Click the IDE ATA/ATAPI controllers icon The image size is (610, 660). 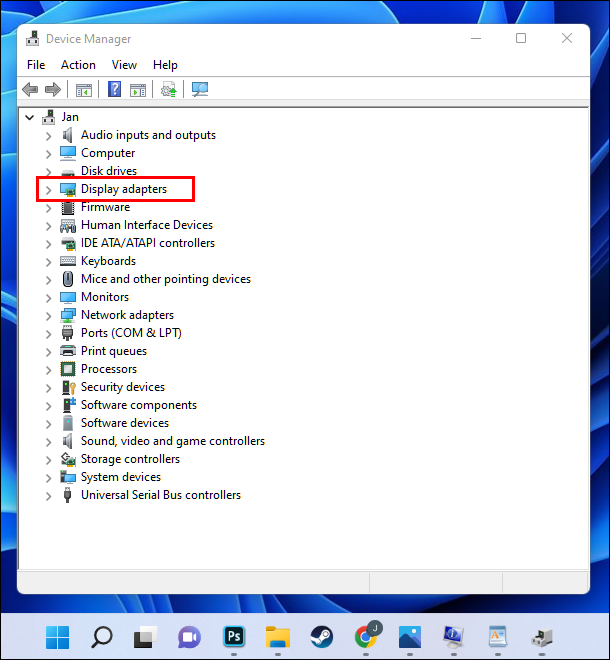68,243
